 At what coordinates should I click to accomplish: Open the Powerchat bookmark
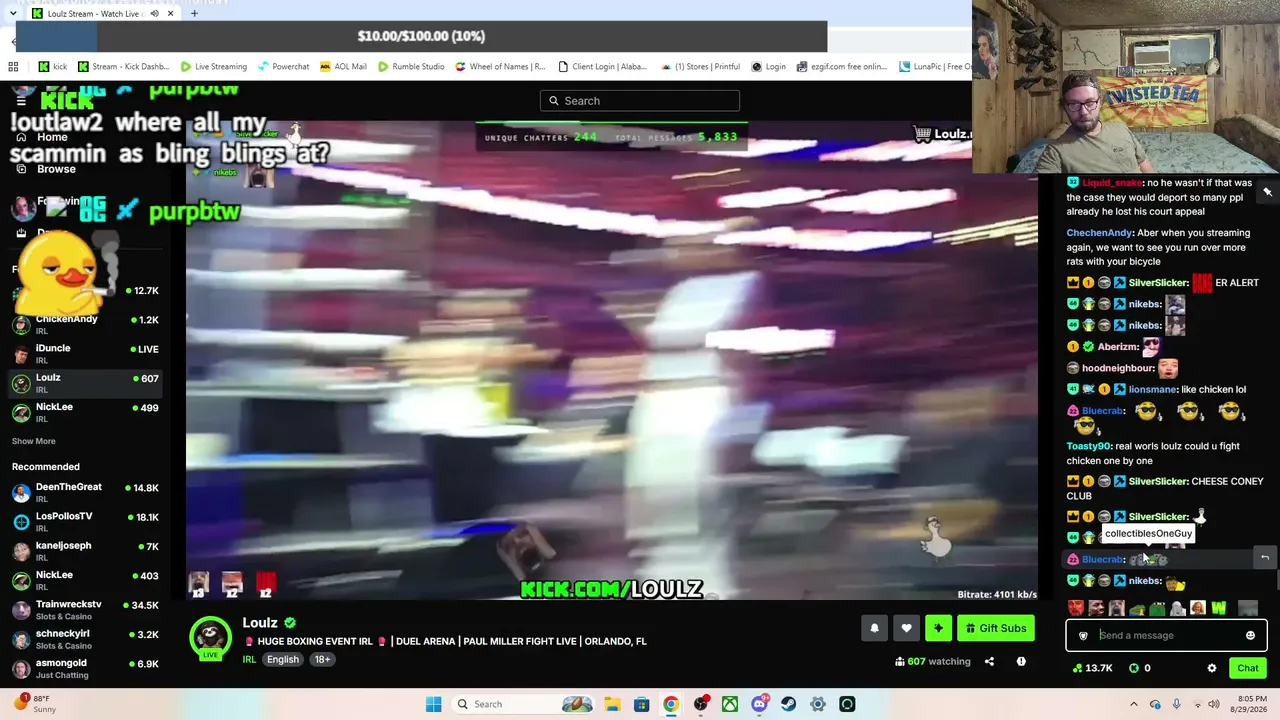tap(283, 67)
